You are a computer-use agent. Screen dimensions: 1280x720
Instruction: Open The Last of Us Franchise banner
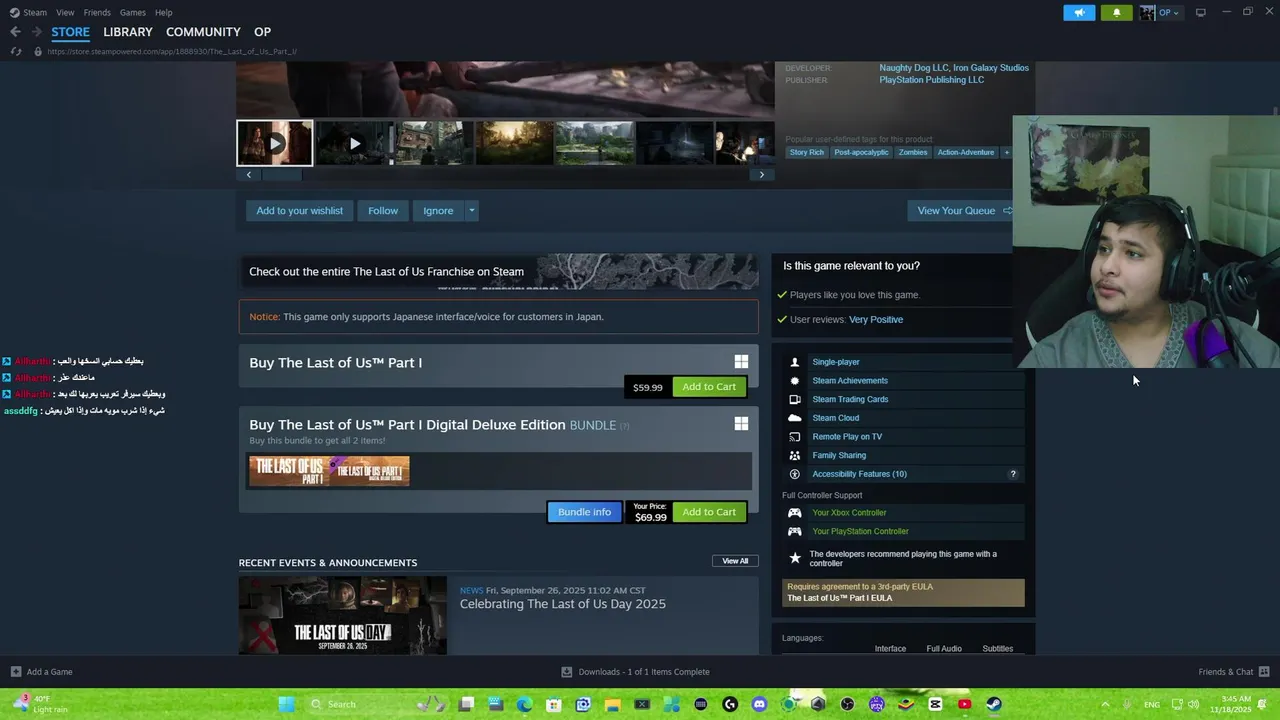pos(498,271)
